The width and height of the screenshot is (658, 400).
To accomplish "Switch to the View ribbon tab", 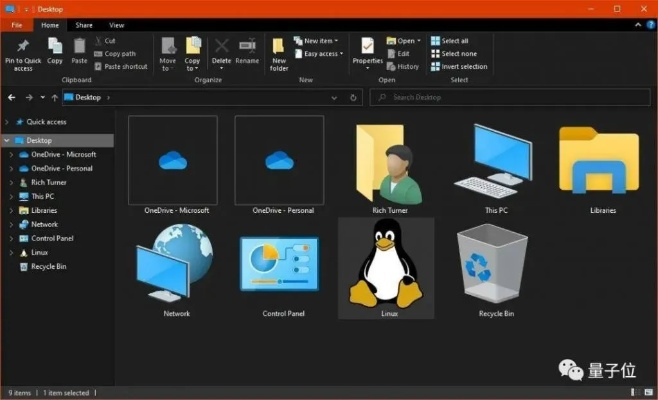I will click(x=117, y=24).
